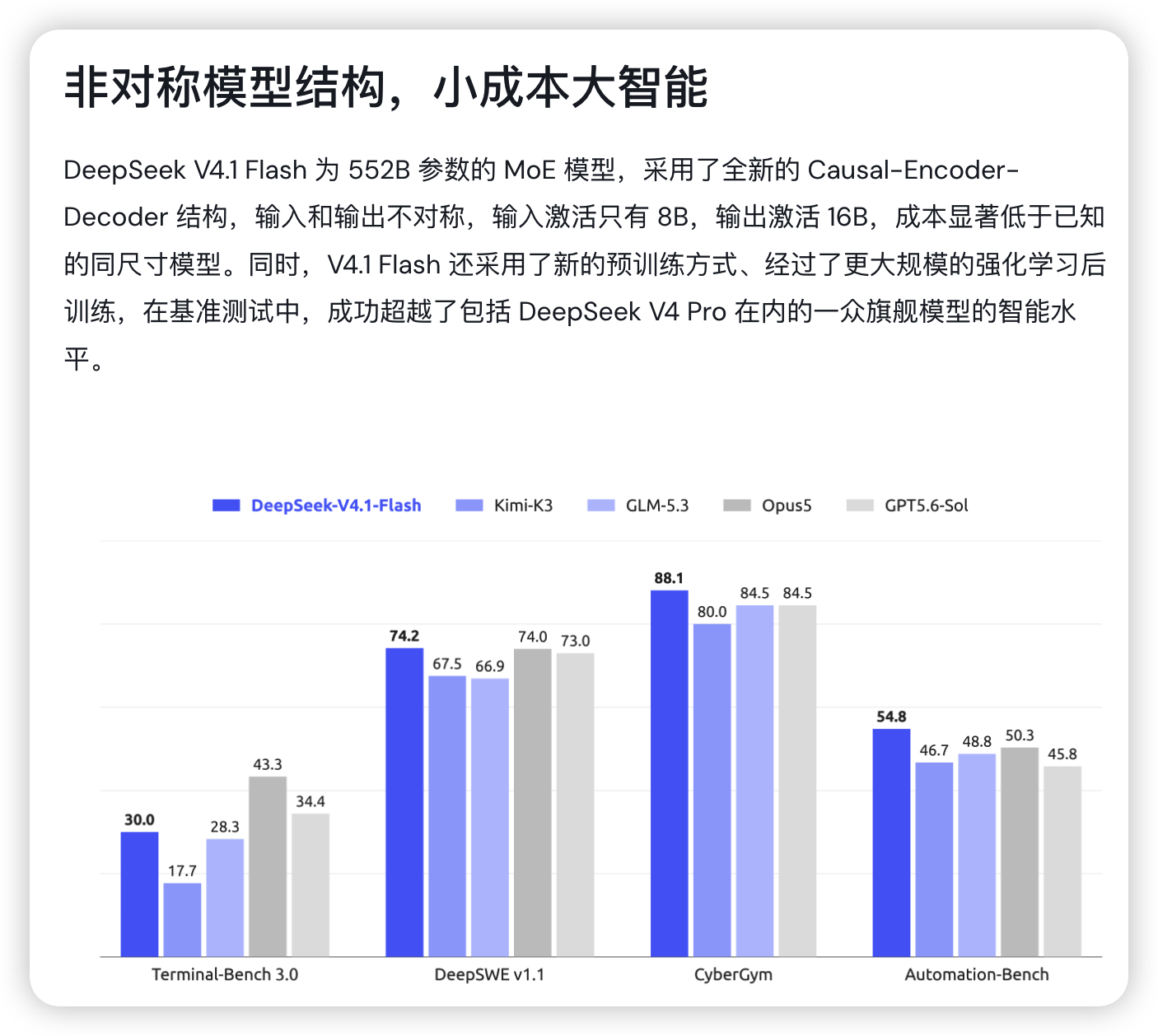Click the Kimi-K3 bar in CyberGym
The width and height of the screenshot is (1158, 1036).
tap(712, 791)
